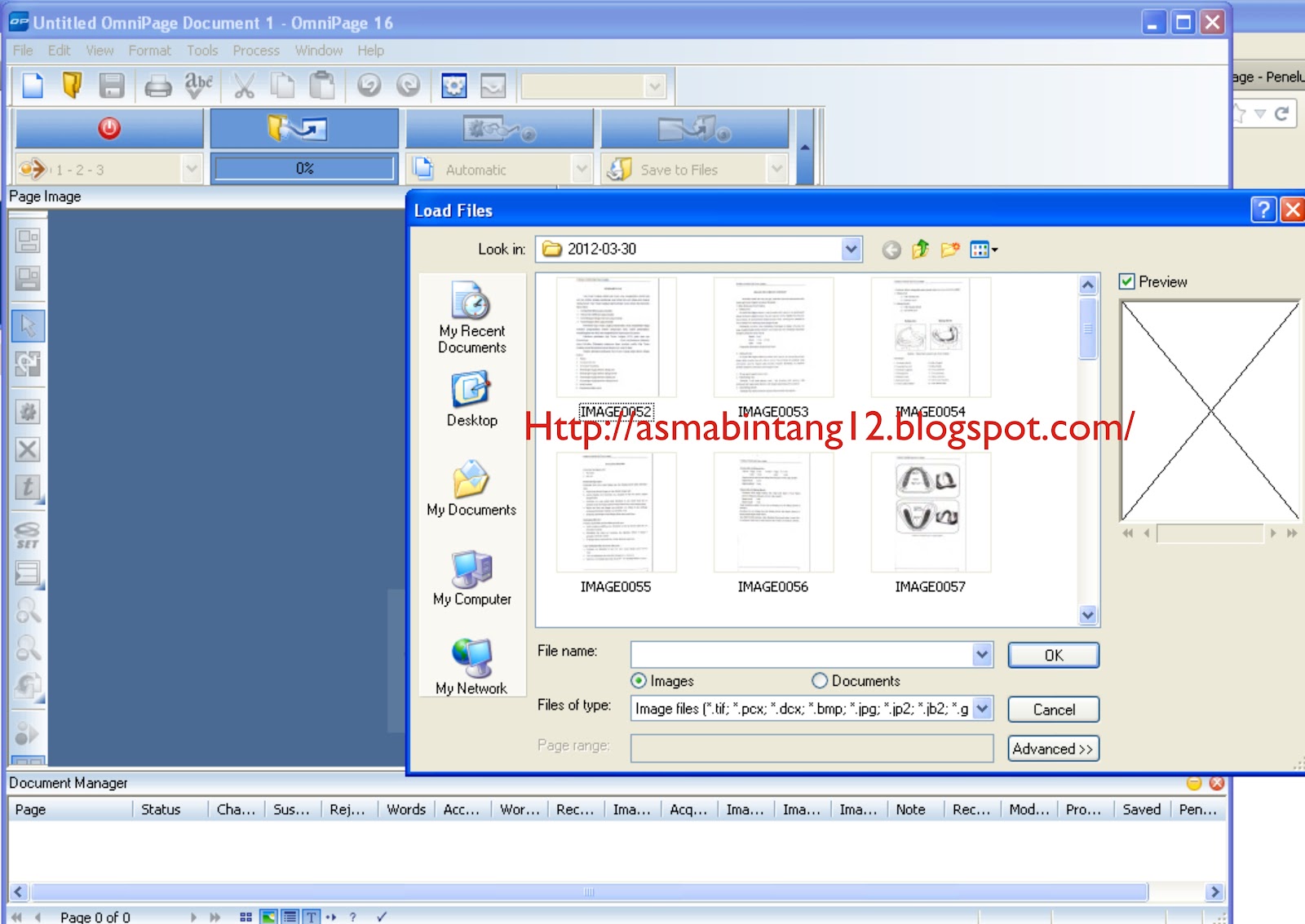This screenshot has width=1305, height=924.
Task: Click the Document Manager horizontal scrollbar
Action: [x=589, y=892]
